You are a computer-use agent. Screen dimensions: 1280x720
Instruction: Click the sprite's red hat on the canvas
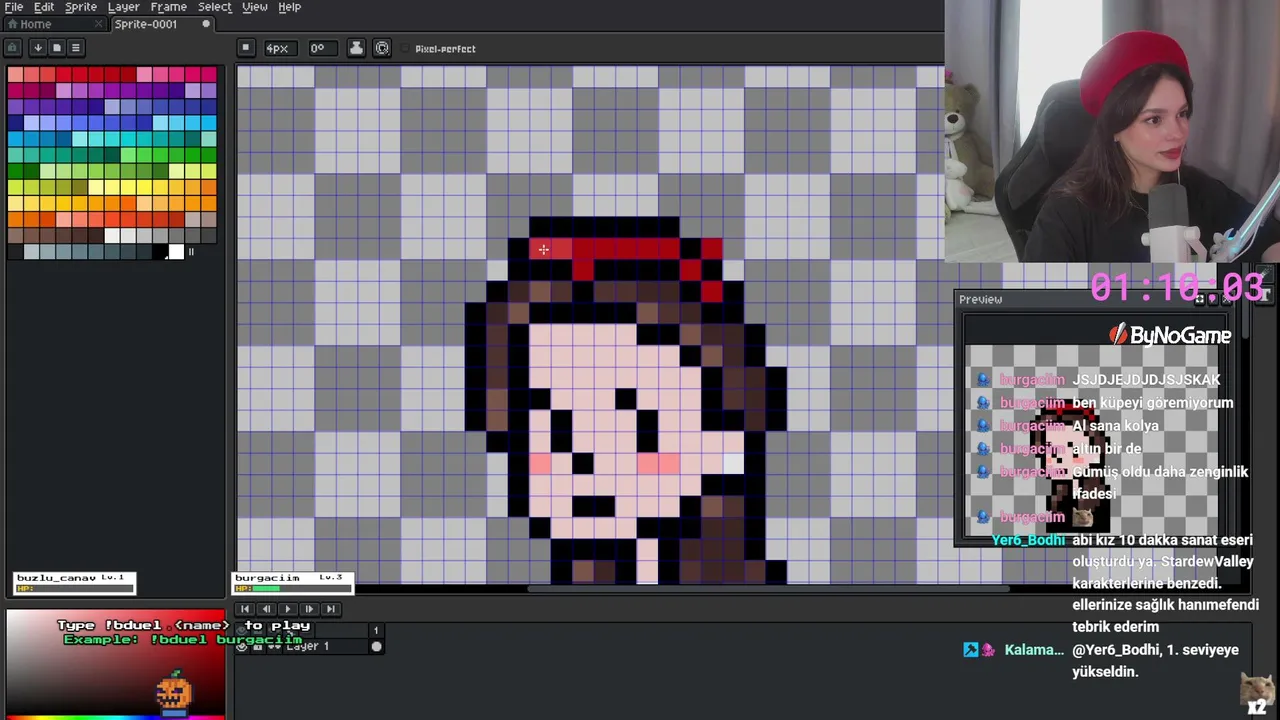625,249
